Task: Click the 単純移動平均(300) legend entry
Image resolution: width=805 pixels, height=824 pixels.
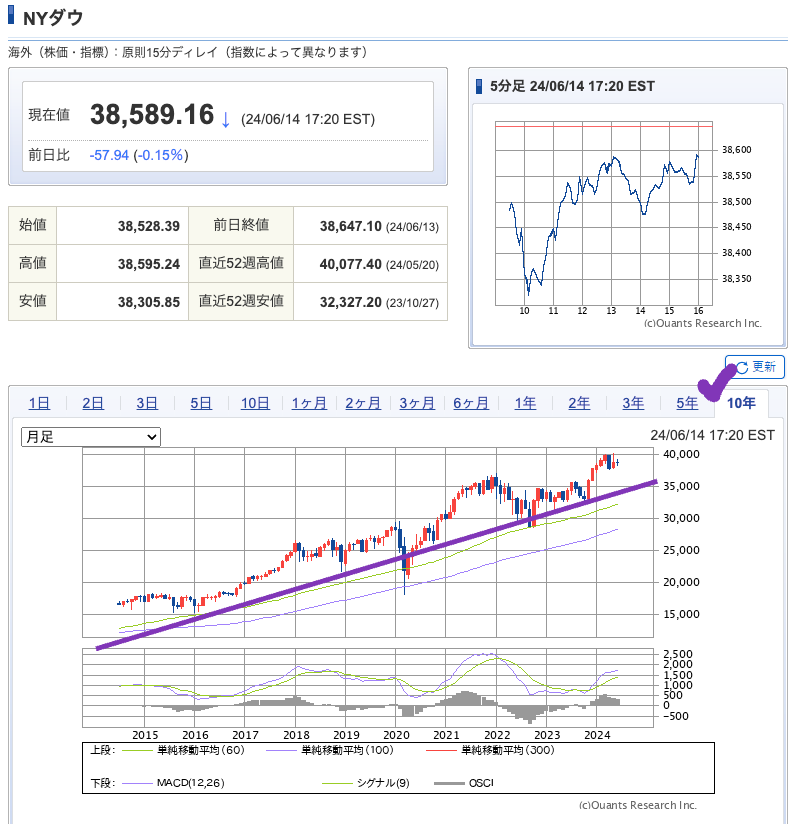Action: [x=491, y=750]
